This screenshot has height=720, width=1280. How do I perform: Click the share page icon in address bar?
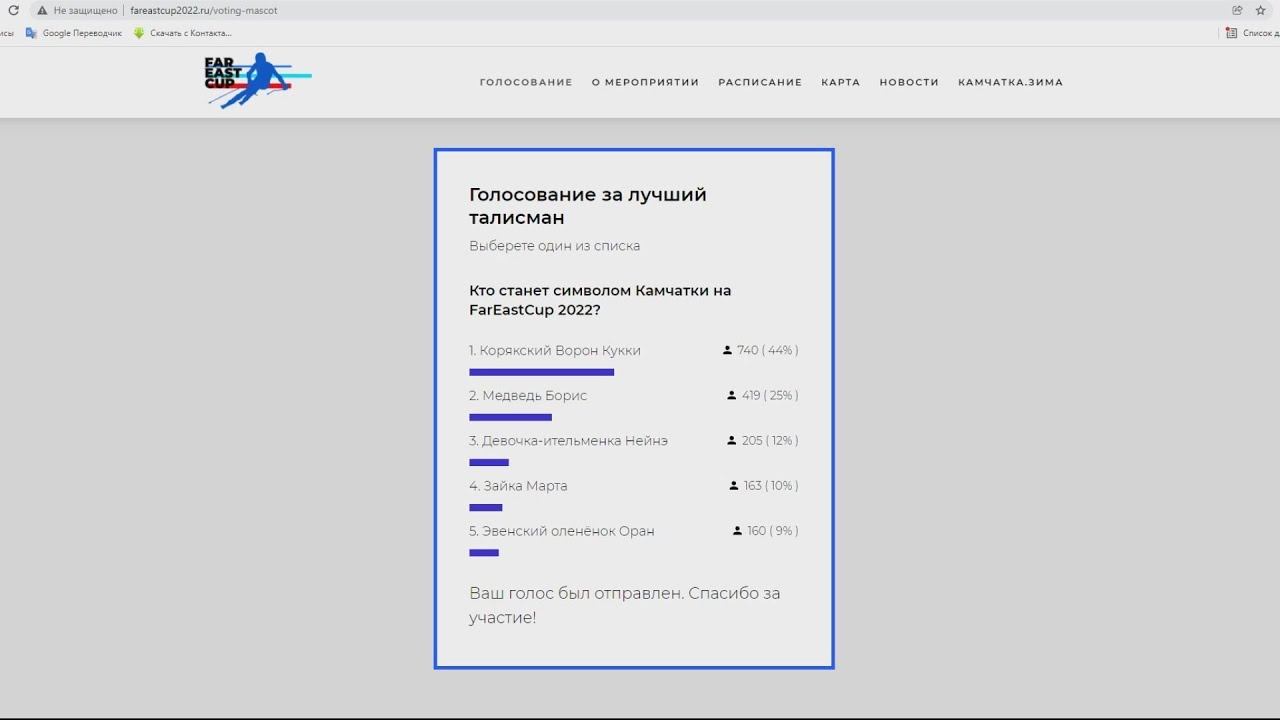[x=1237, y=10]
